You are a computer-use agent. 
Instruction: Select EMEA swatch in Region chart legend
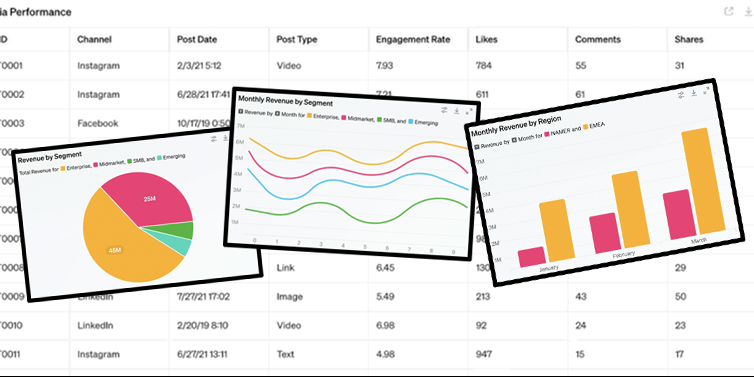pyautogui.click(x=585, y=127)
